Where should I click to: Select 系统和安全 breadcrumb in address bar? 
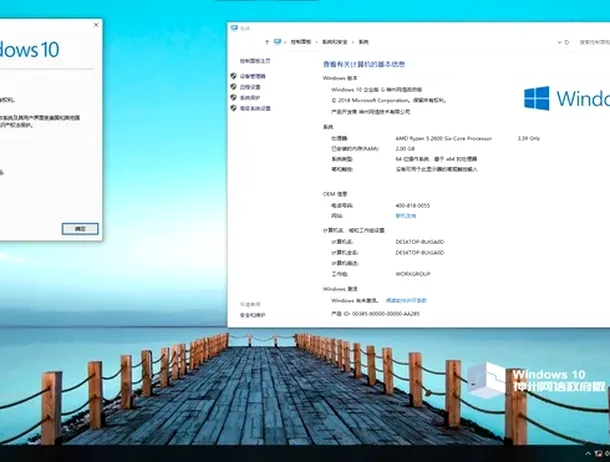click(334, 42)
